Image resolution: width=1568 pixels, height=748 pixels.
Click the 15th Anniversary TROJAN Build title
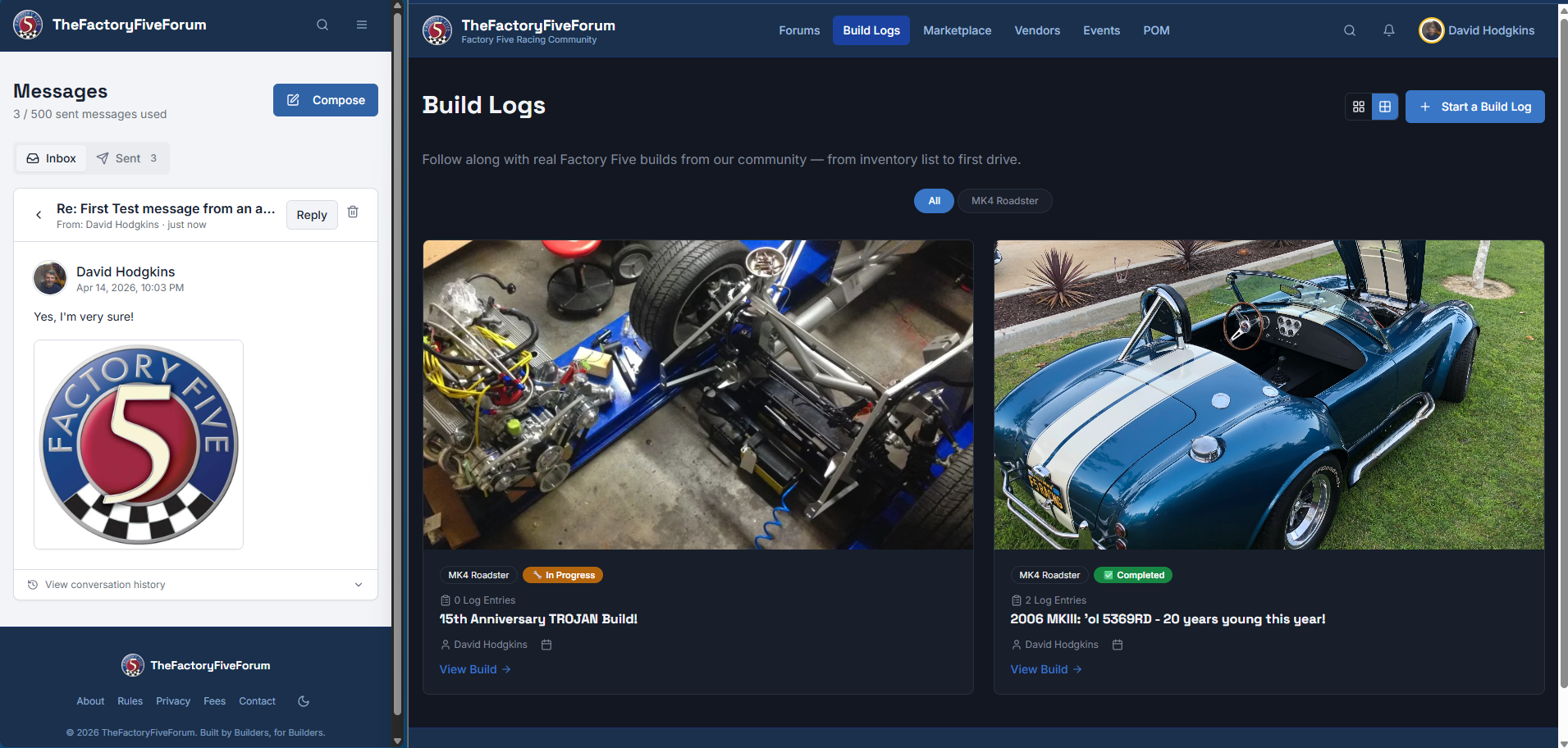coord(538,619)
